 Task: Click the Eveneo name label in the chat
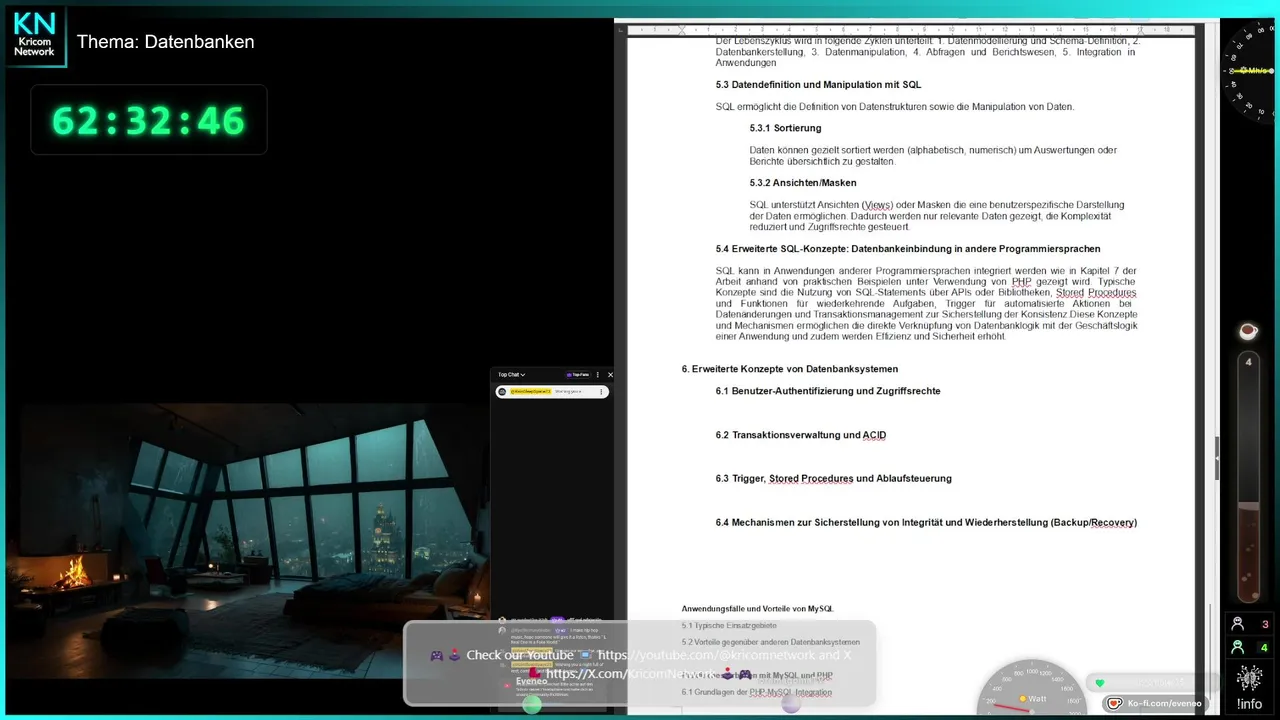pyautogui.click(x=531, y=681)
